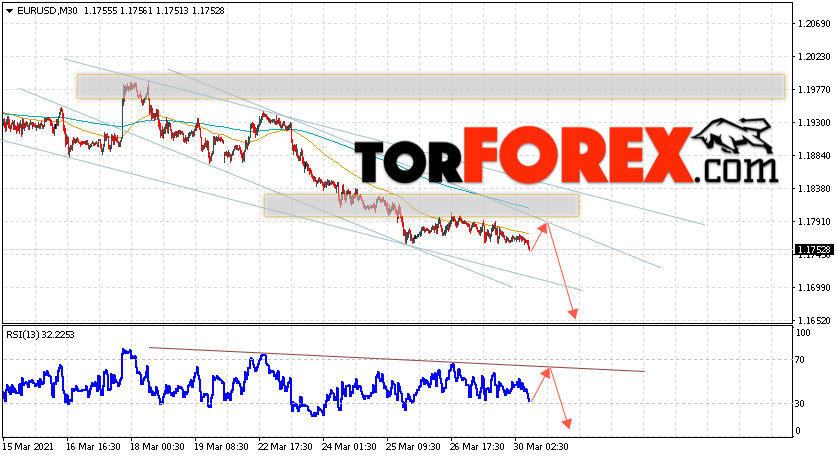Click the TORFOREX.com watermark logo
Image resolution: width=838 pixels, height=458 pixels.
pos(565,154)
